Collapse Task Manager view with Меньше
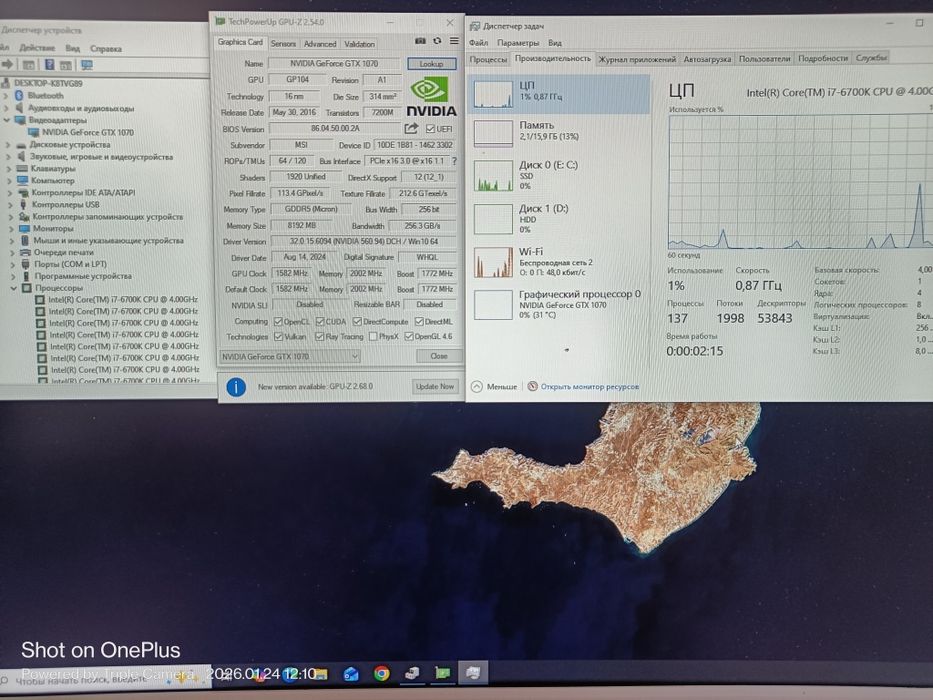Viewport: 933px width, 700px height. click(x=494, y=386)
